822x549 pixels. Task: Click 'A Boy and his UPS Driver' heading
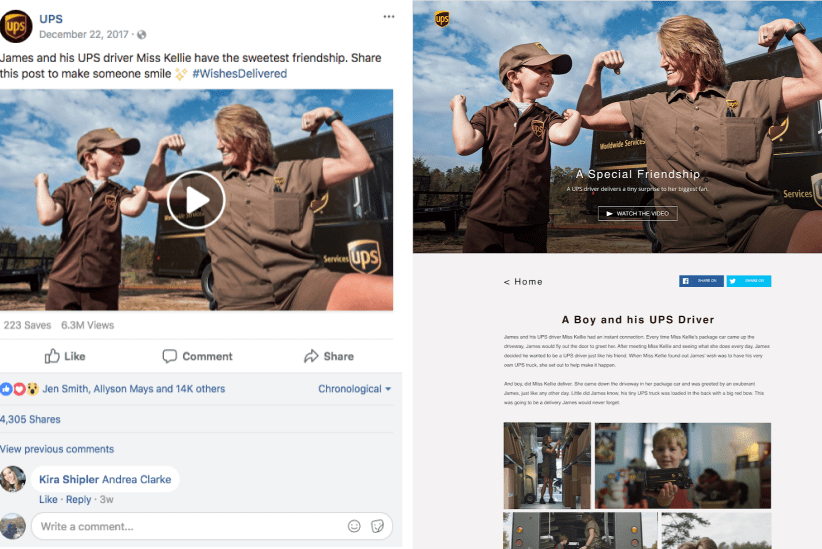point(638,320)
